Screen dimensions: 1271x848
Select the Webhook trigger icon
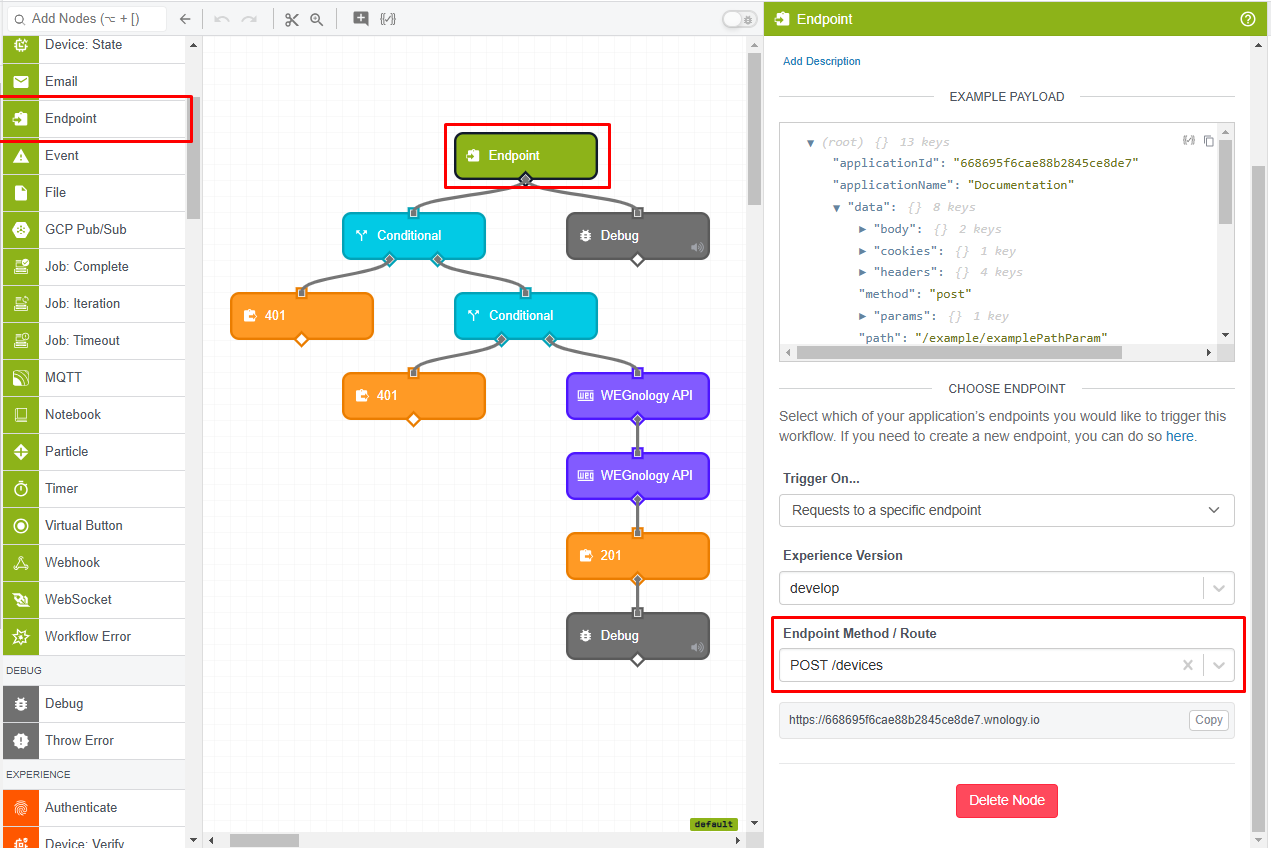coord(20,562)
